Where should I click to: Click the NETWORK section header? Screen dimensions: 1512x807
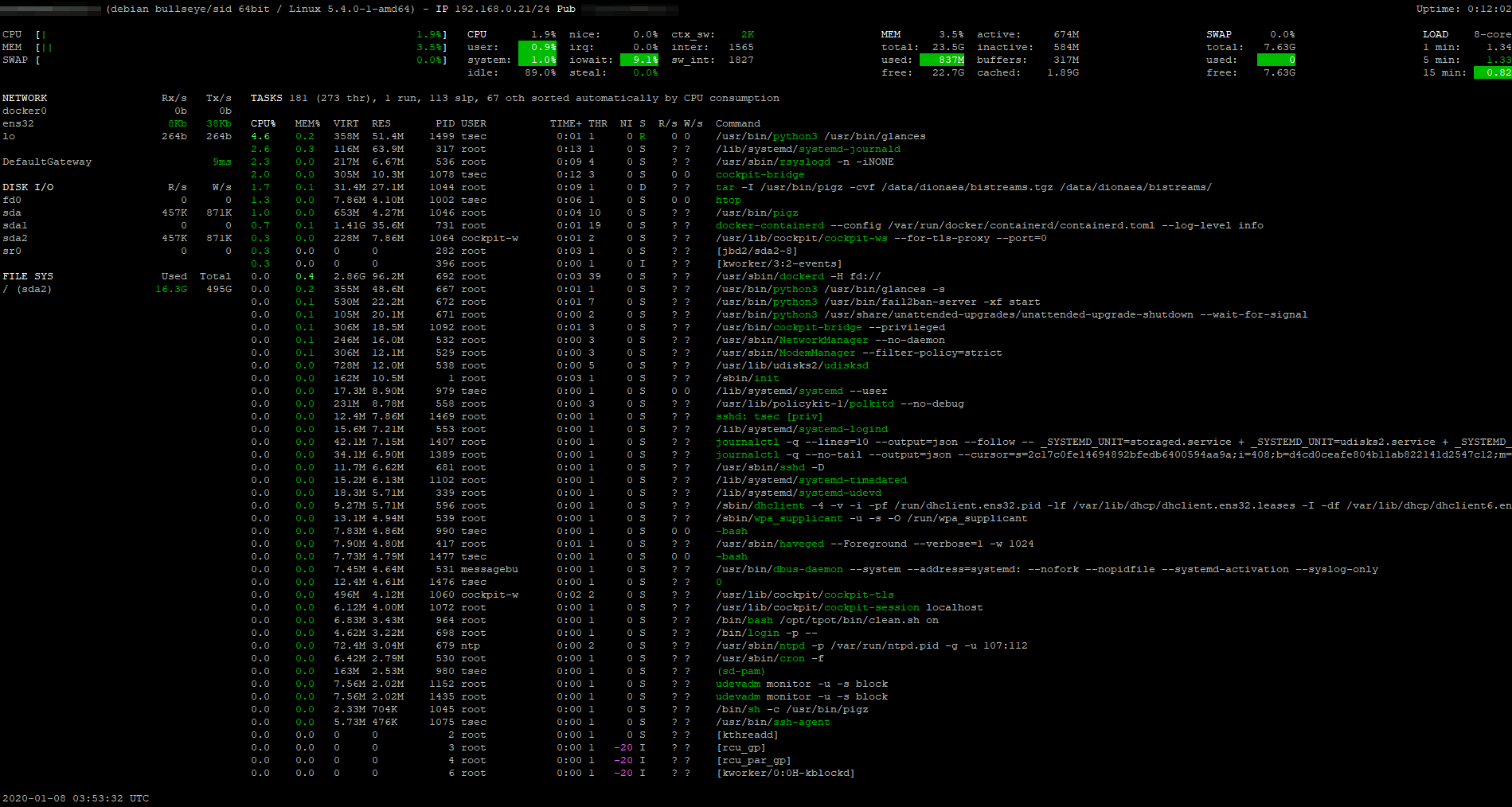25,98
